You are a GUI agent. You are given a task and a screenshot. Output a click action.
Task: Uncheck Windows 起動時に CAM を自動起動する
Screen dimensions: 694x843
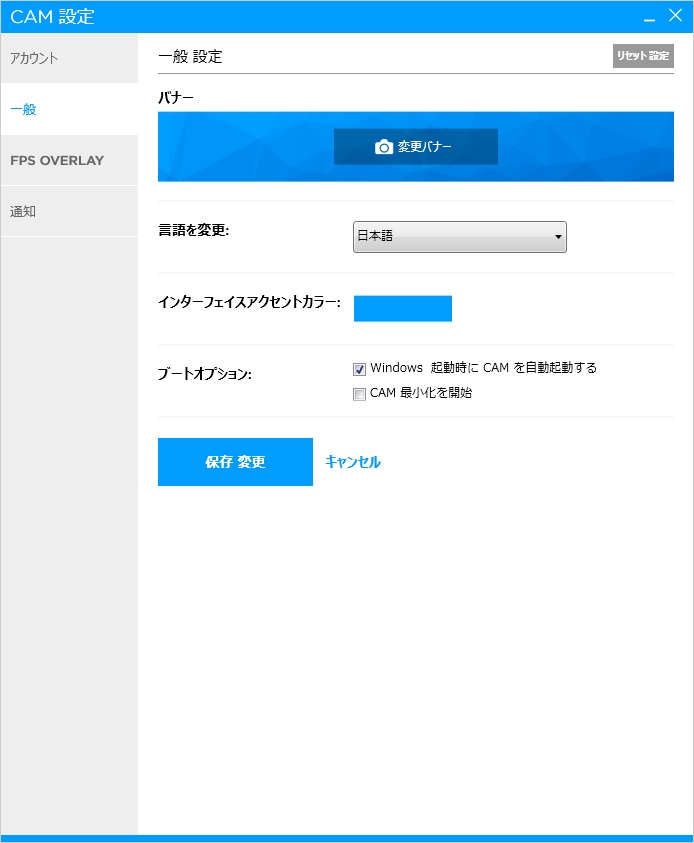pos(359,369)
